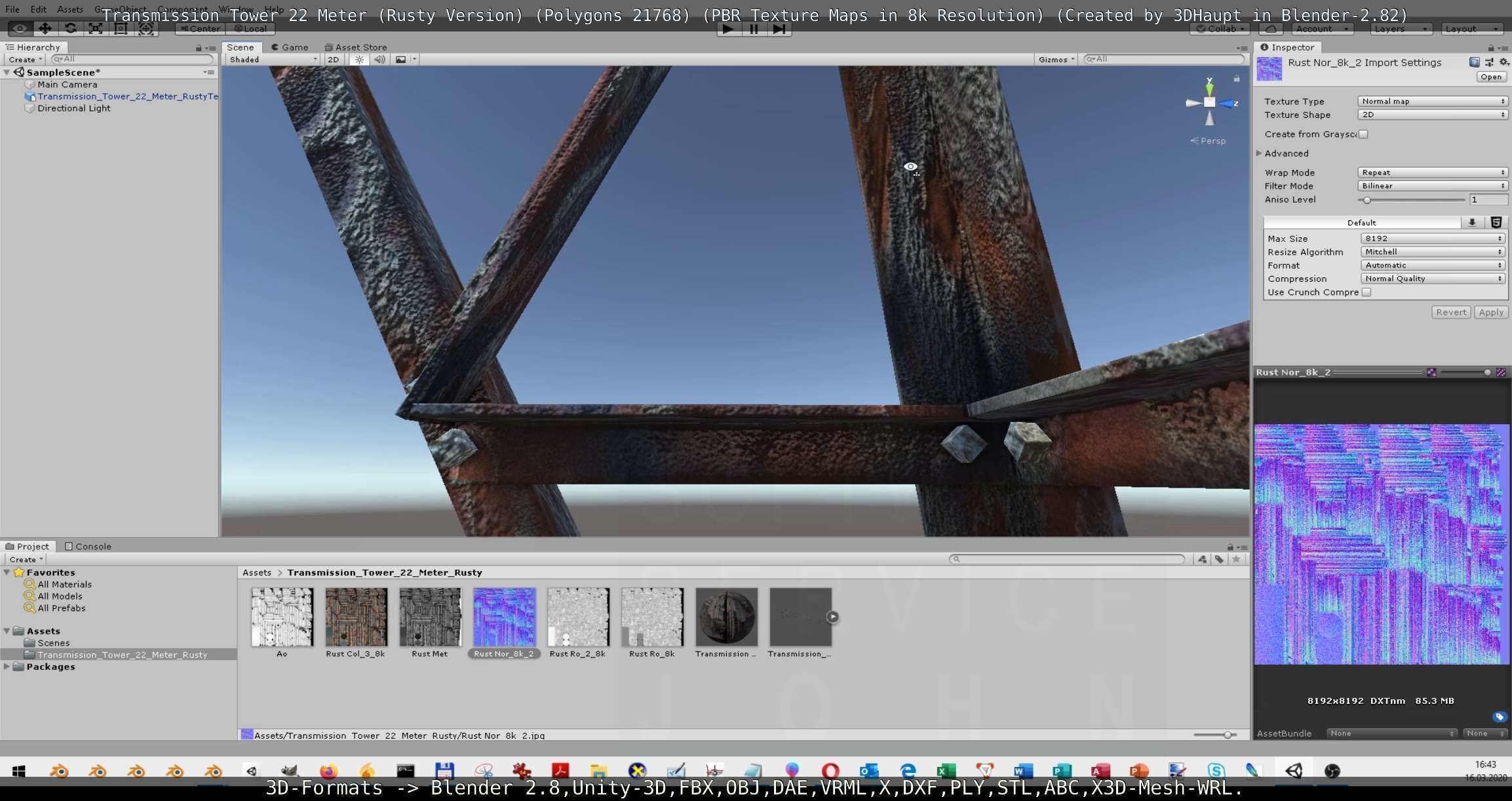
Task: Open the Edit menu
Action: coord(39,9)
